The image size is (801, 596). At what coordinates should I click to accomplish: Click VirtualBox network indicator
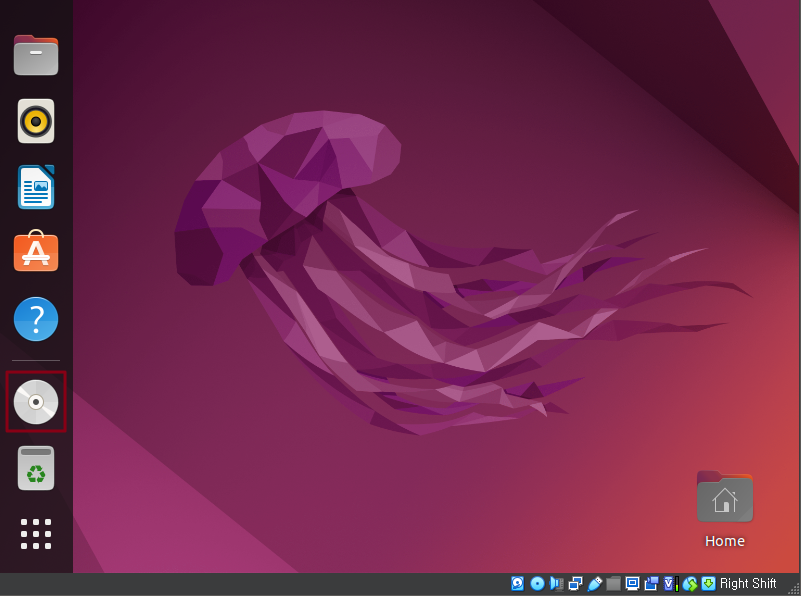point(575,583)
